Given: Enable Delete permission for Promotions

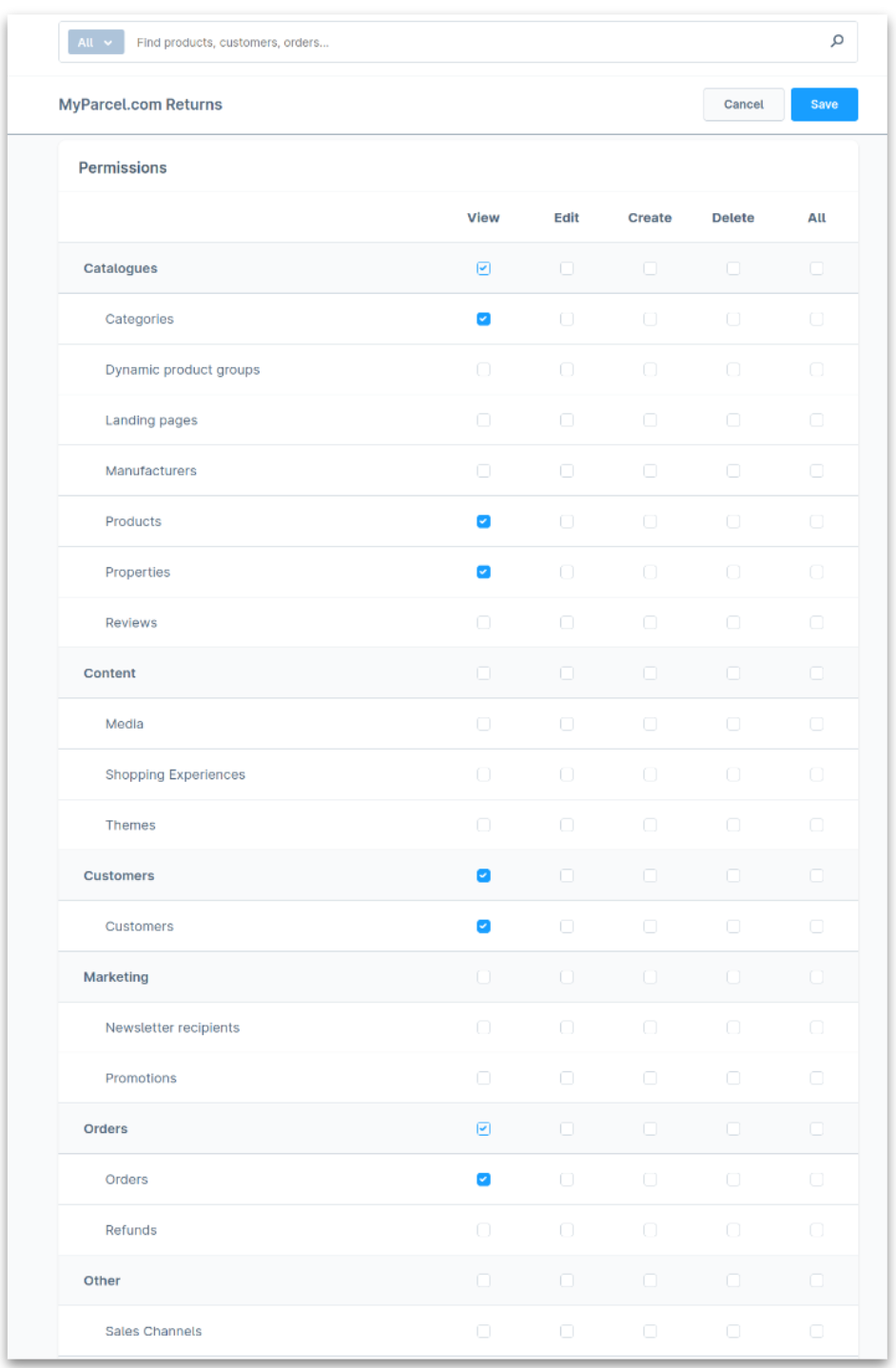Looking at the screenshot, I should point(732,1078).
